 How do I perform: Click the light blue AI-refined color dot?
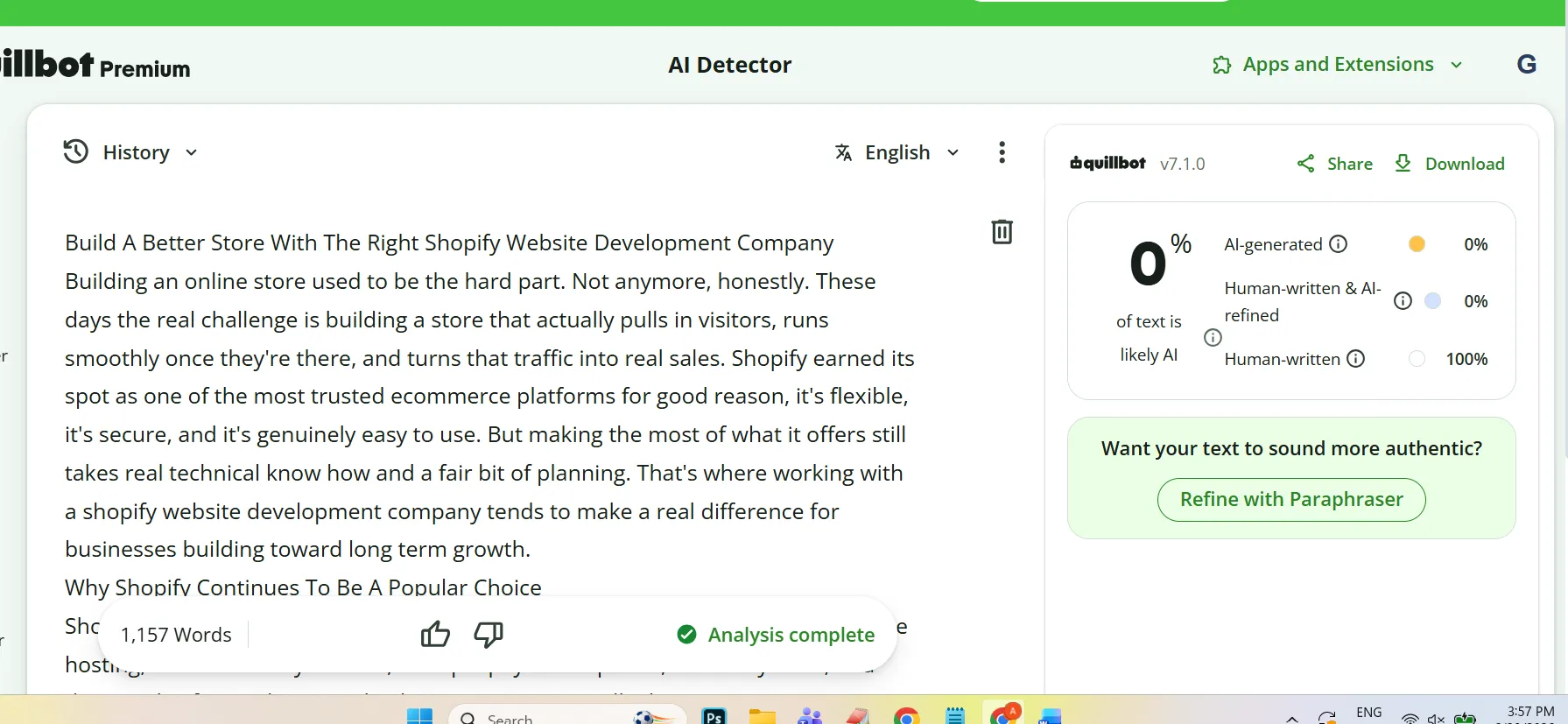click(x=1433, y=301)
